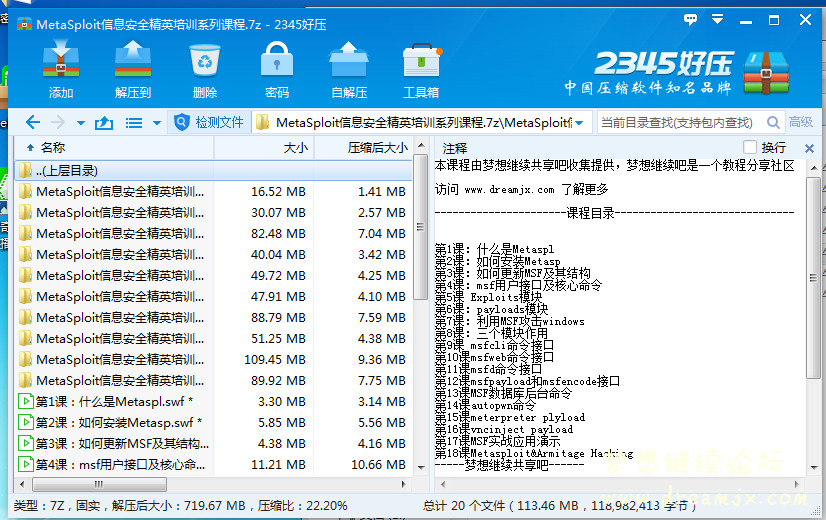826x520 pixels.
Task: Click the magnifier search icon
Action: [773, 123]
